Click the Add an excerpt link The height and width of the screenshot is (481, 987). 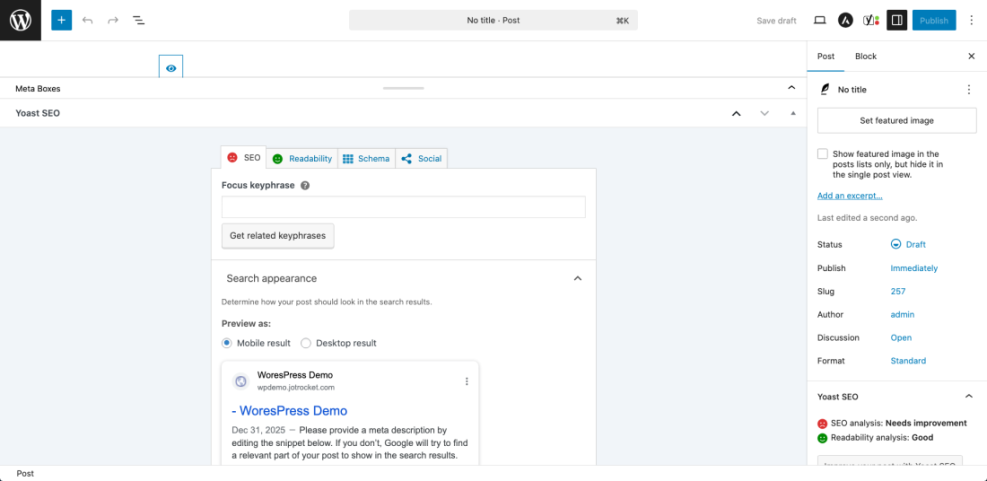[x=850, y=196]
